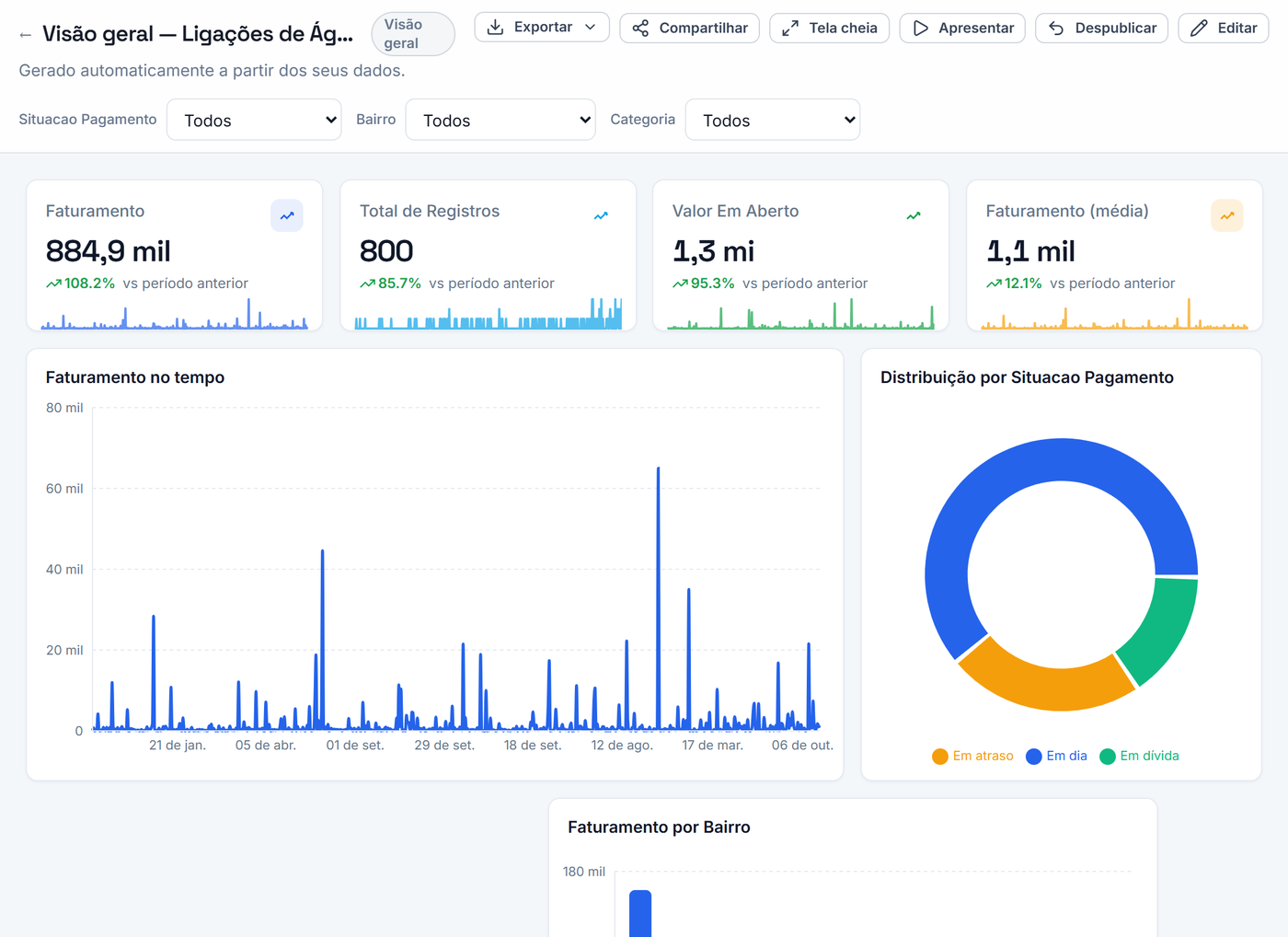Click the 12.1% change indicator
Image resolution: width=1288 pixels, height=937 pixels.
point(1014,283)
